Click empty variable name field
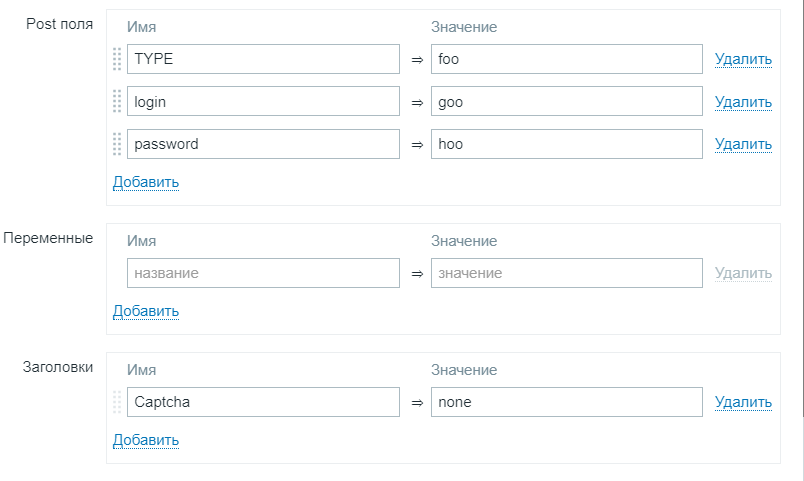Image resolution: width=804 pixels, height=481 pixels. tap(263, 273)
